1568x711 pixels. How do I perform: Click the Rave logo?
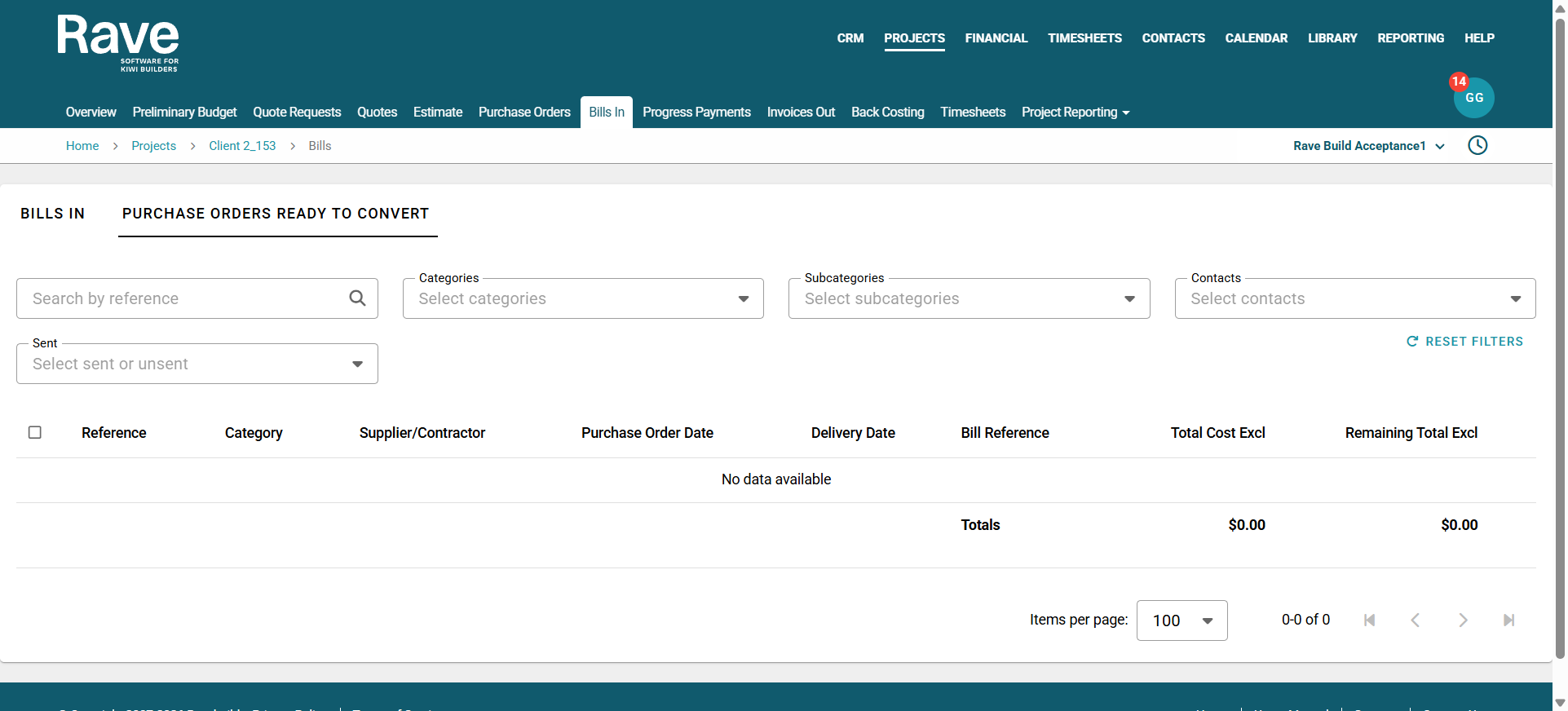[x=118, y=43]
